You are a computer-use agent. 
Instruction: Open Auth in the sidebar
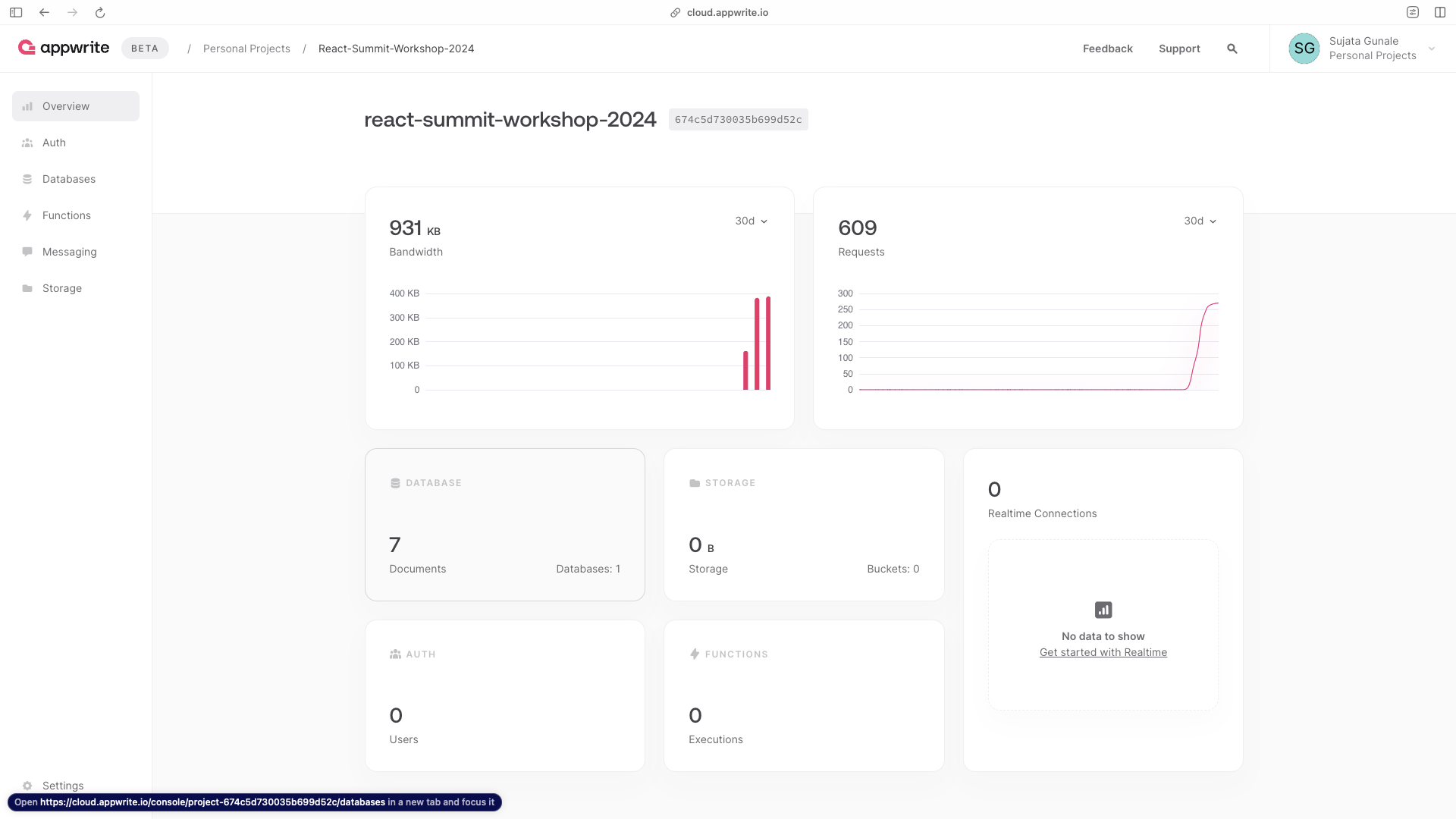(54, 143)
